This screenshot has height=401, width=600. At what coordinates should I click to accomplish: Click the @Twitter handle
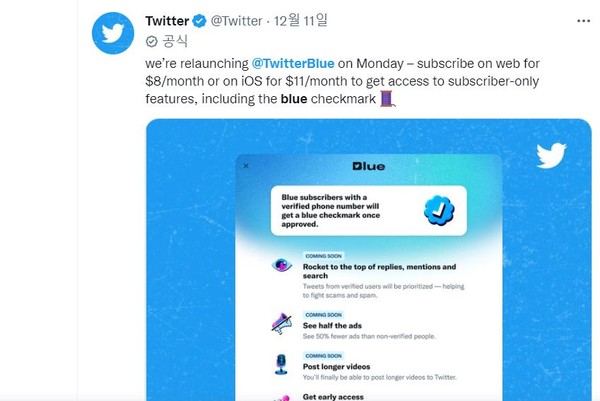click(236, 20)
